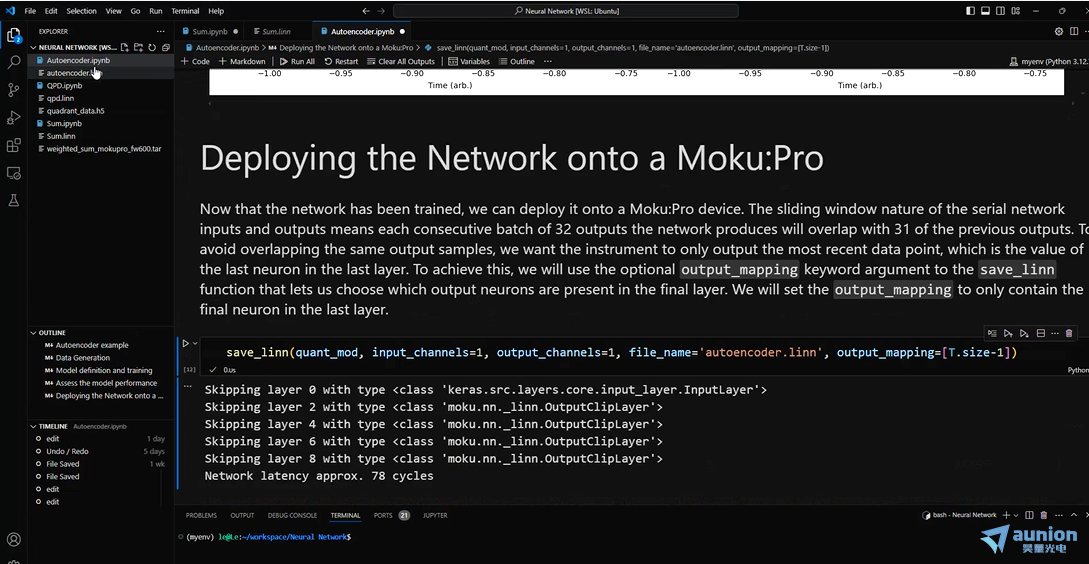Open the Extensions view
Image resolution: width=1089 pixels, height=564 pixels.
(13, 145)
